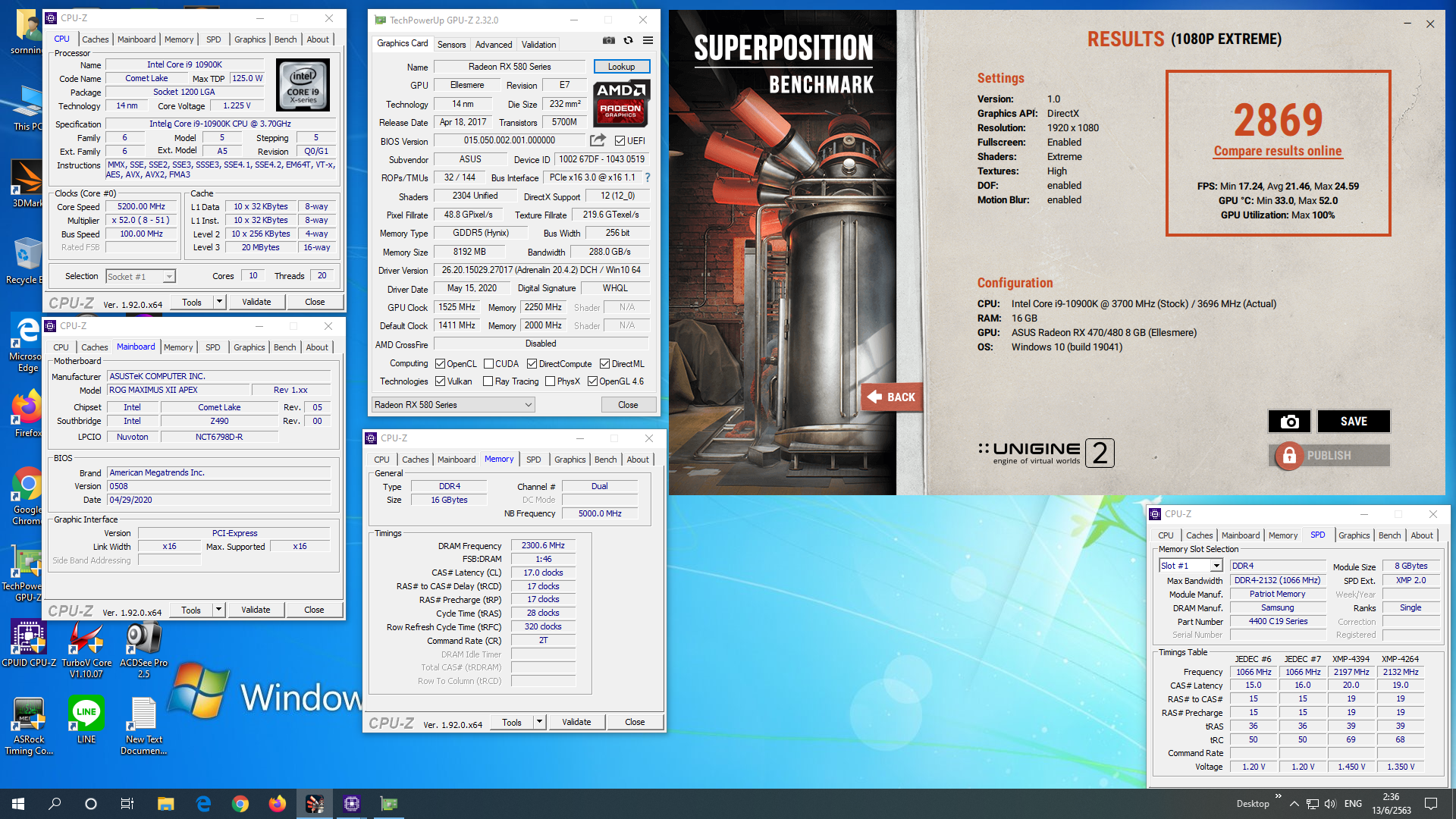Screen dimensions: 1456x819
Task: Capture Superposition screenshot with camera button
Action: coord(1289,422)
